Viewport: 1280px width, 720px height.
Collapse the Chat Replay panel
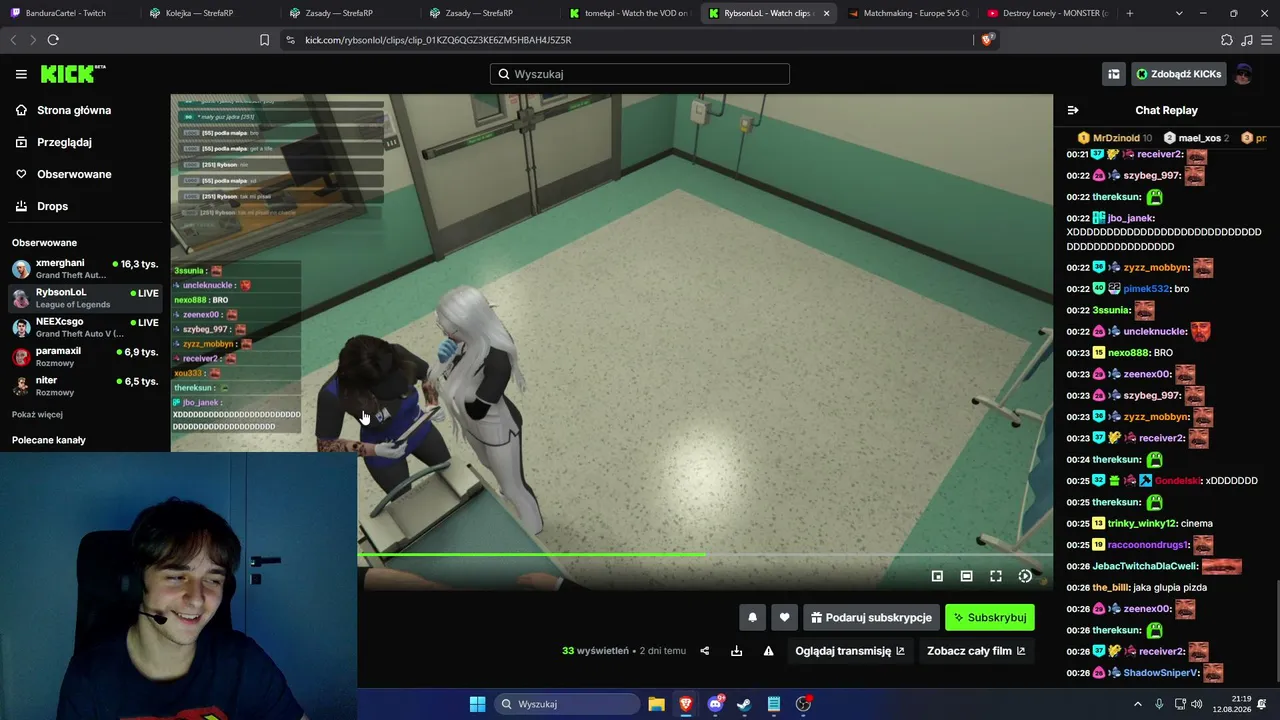point(1073,110)
